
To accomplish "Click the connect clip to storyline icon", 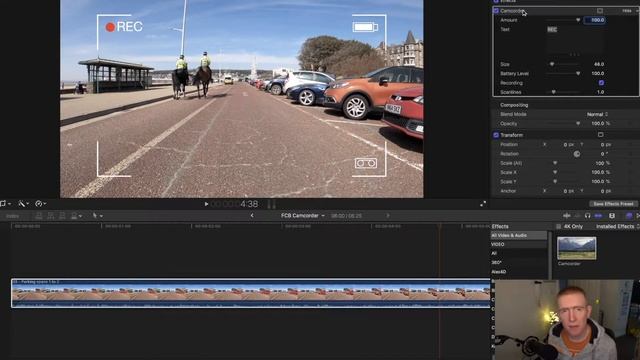I will click(x=39, y=216).
